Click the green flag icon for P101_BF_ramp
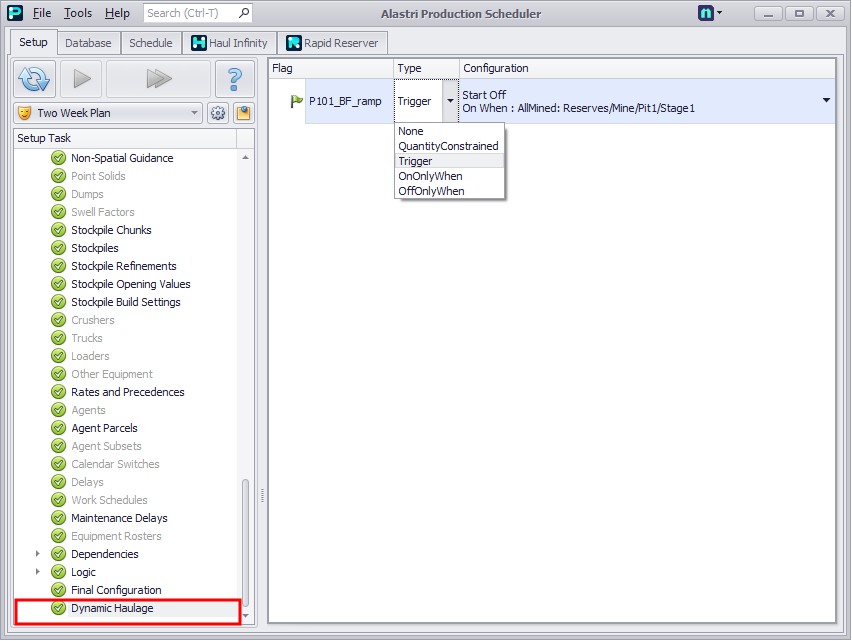 pos(296,101)
